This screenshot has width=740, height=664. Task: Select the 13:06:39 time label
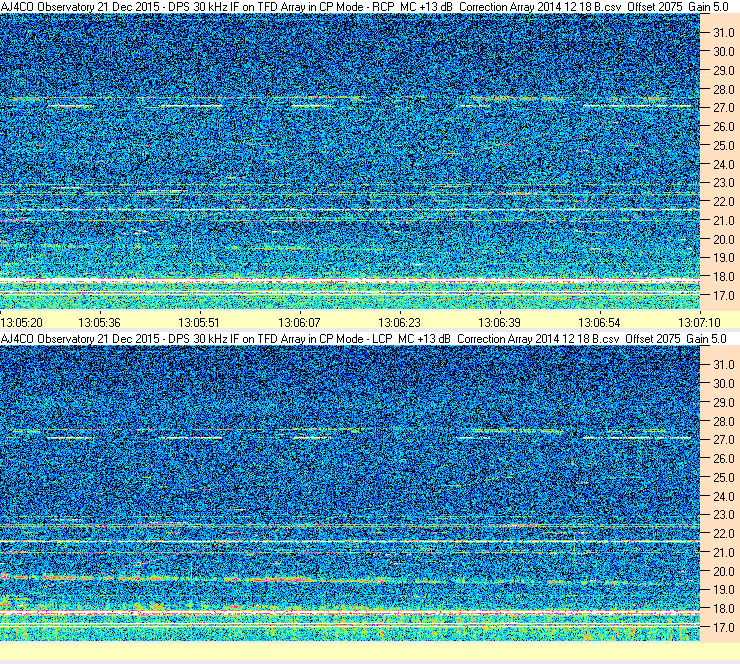coord(499,323)
